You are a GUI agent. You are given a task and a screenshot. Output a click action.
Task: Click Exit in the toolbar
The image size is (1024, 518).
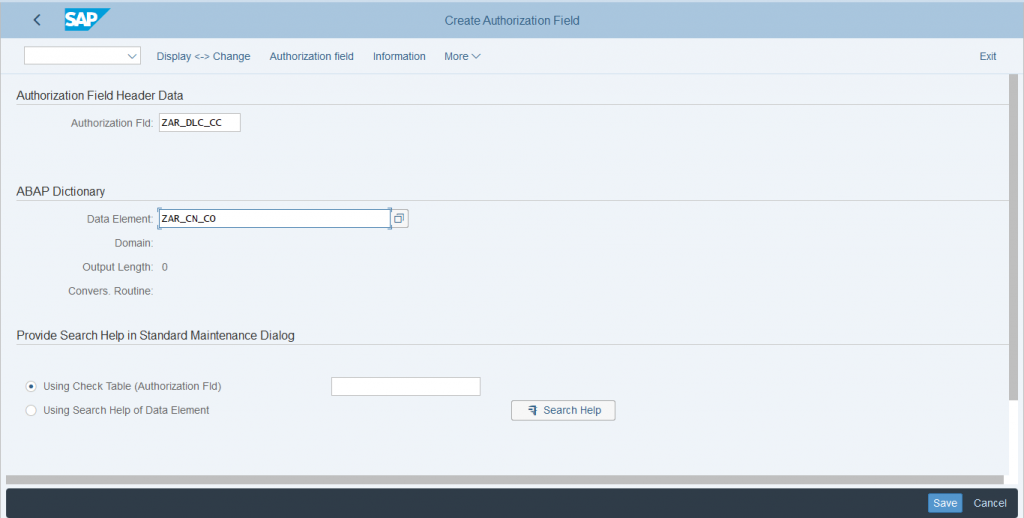pos(987,56)
